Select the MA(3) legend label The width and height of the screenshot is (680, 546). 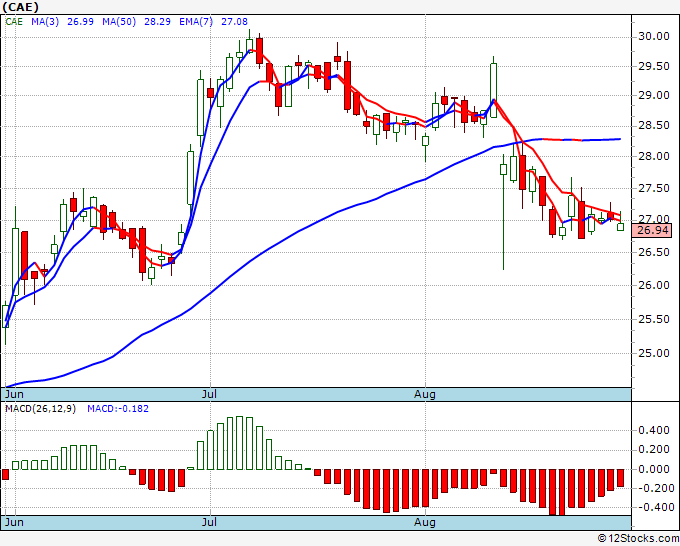45,22
